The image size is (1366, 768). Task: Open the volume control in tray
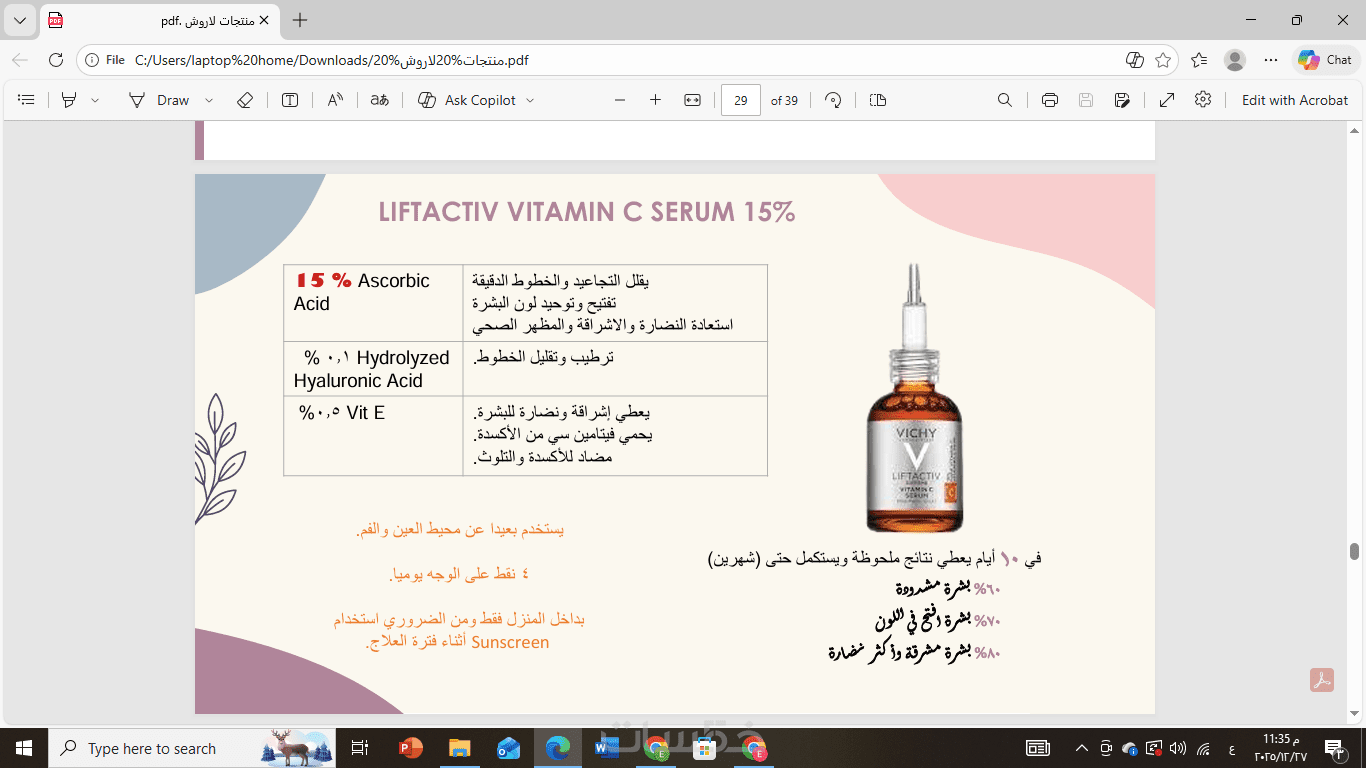click(1178, 748)
